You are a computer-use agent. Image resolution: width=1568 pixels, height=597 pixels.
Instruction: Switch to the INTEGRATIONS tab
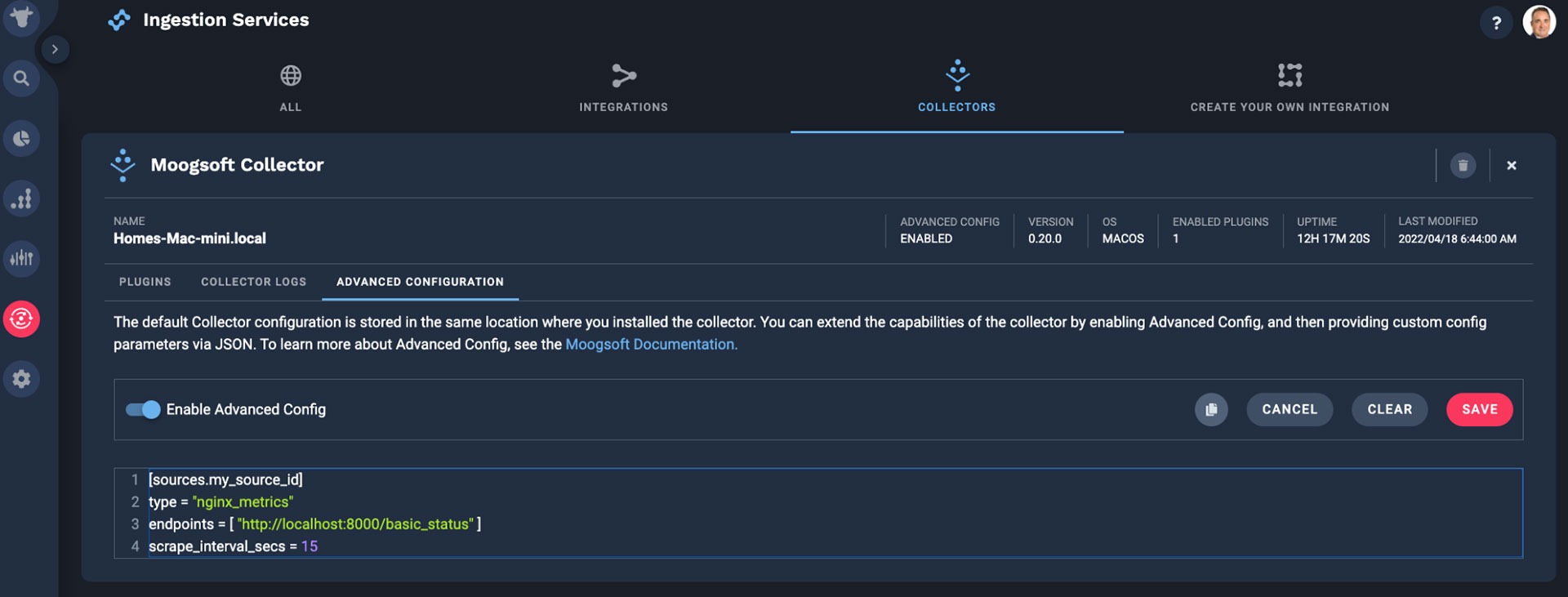(x=624, y=90)
